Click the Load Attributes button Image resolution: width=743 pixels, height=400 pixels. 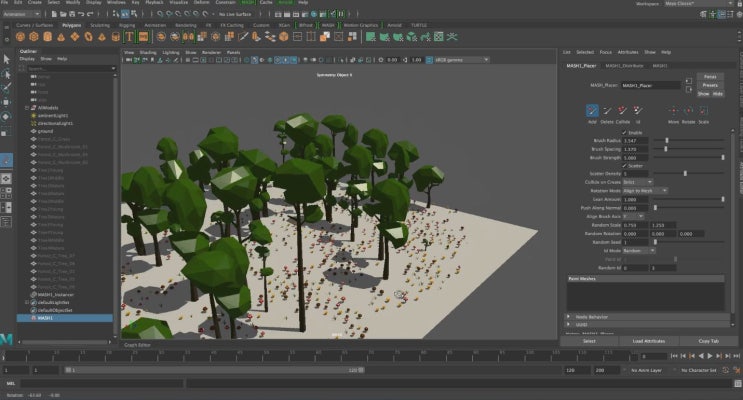649,341
